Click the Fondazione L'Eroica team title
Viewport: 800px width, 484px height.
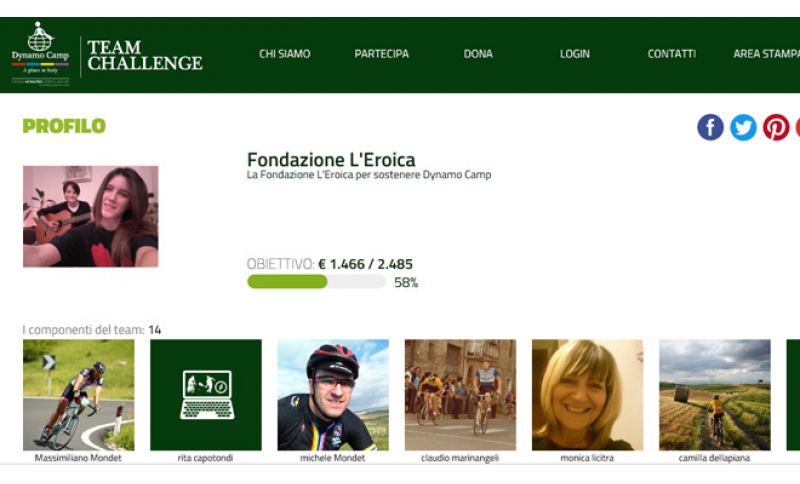point(331,160)
